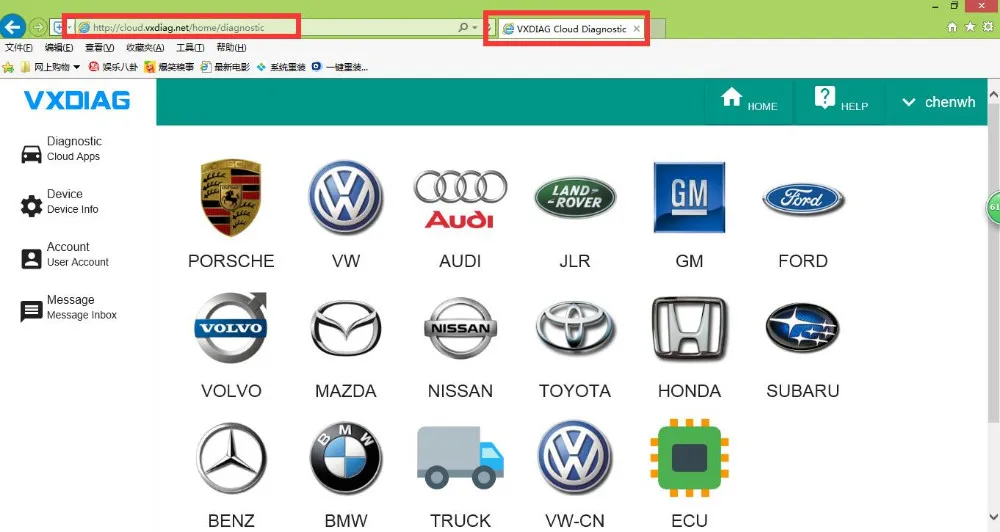
Task: Open the browser settings gear icon
Action: [988, 27]
